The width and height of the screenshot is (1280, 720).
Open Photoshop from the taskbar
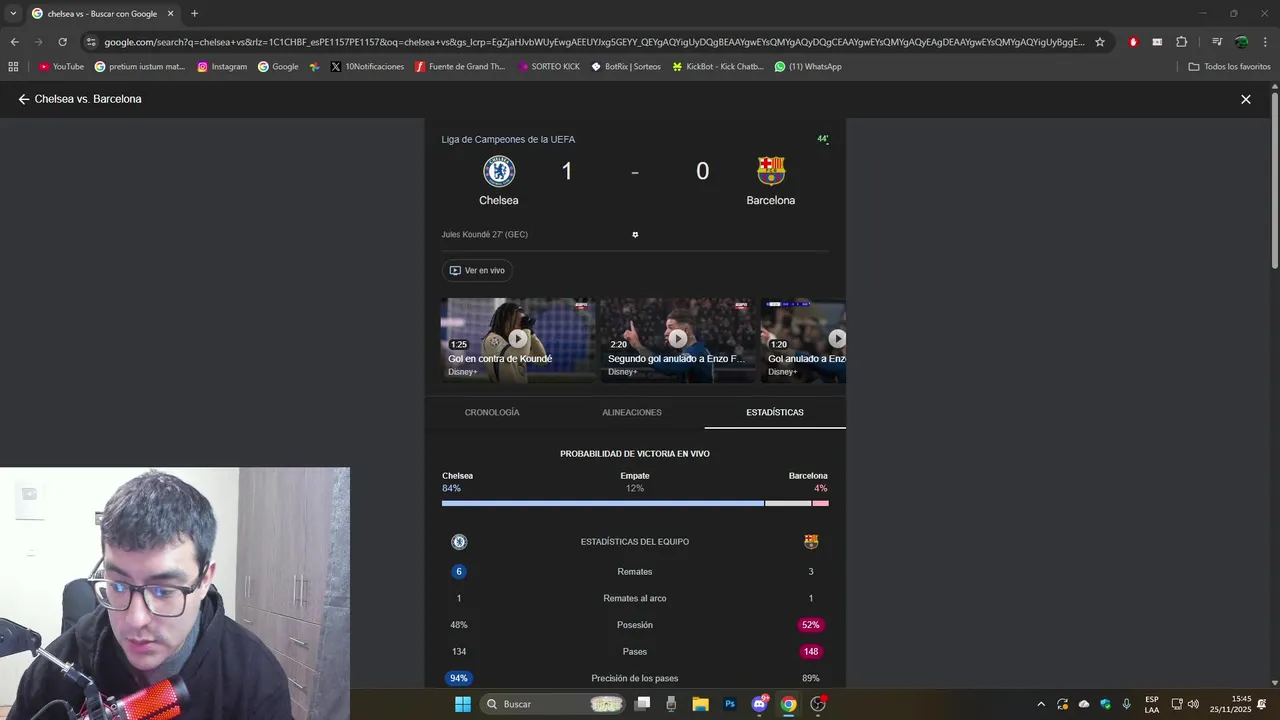[730, 704]
